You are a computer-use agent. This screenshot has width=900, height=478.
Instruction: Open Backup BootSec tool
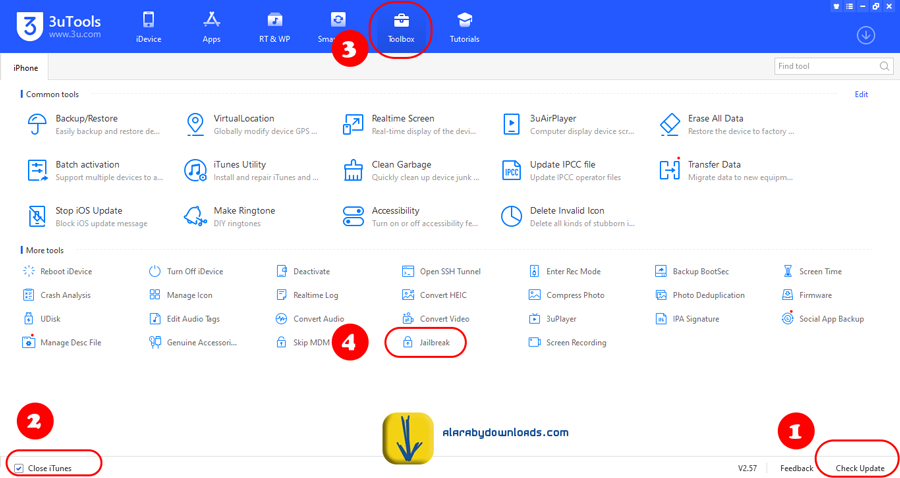(x=692, y=271)
